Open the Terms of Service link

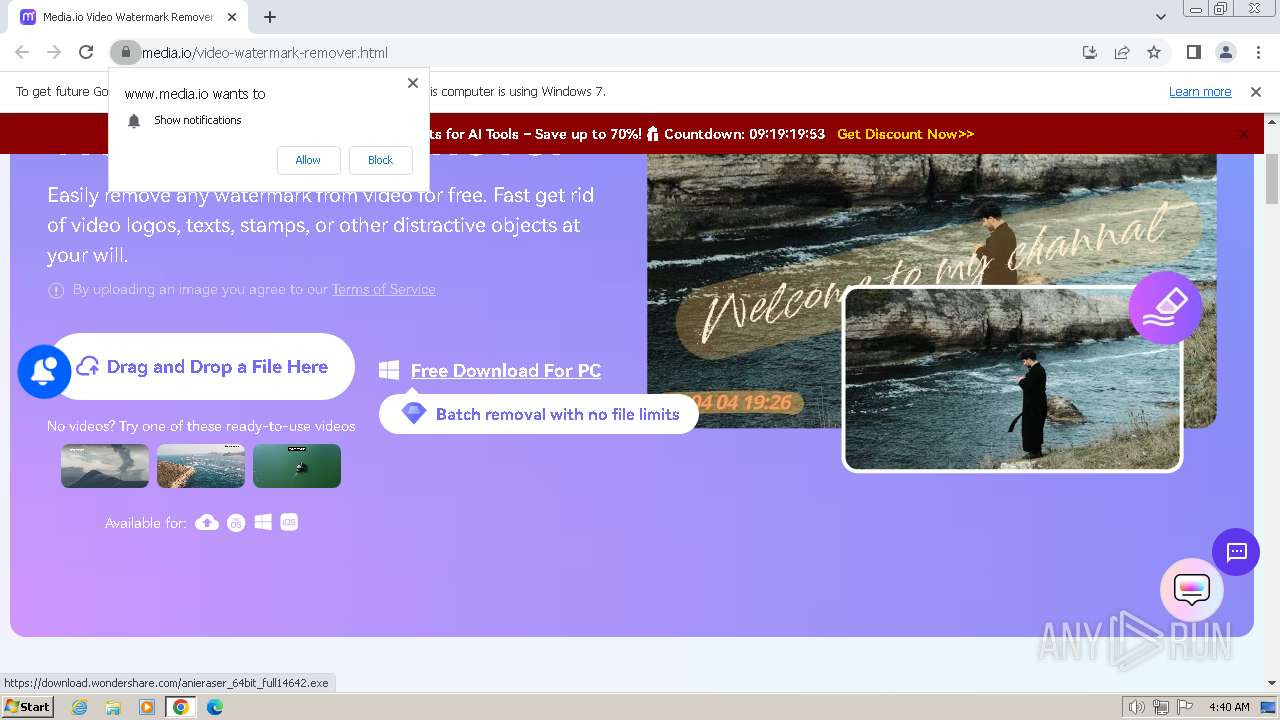point(383,289)
